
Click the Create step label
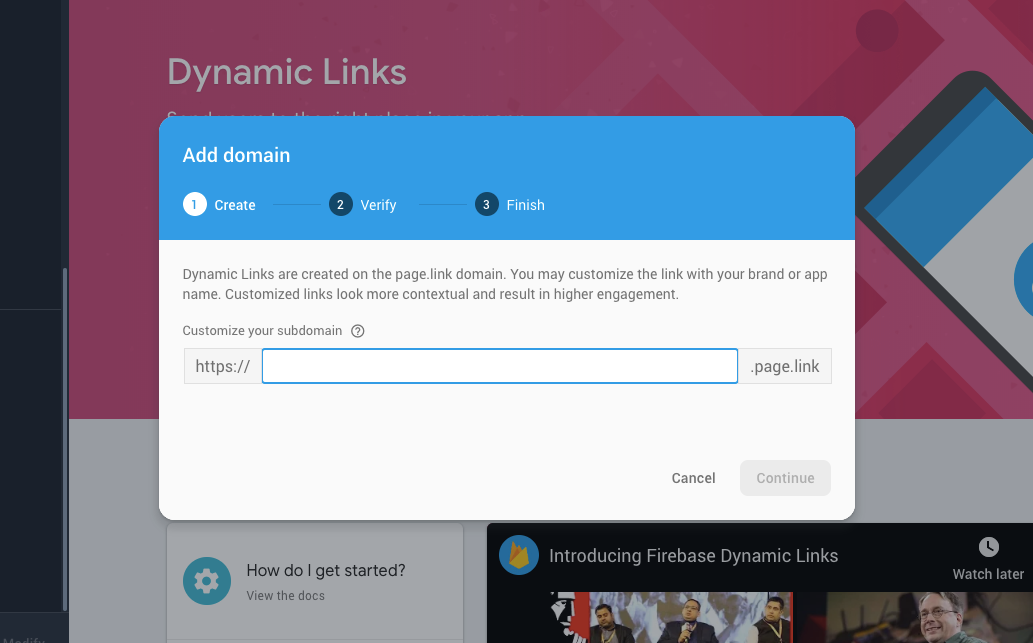(235, 205)
